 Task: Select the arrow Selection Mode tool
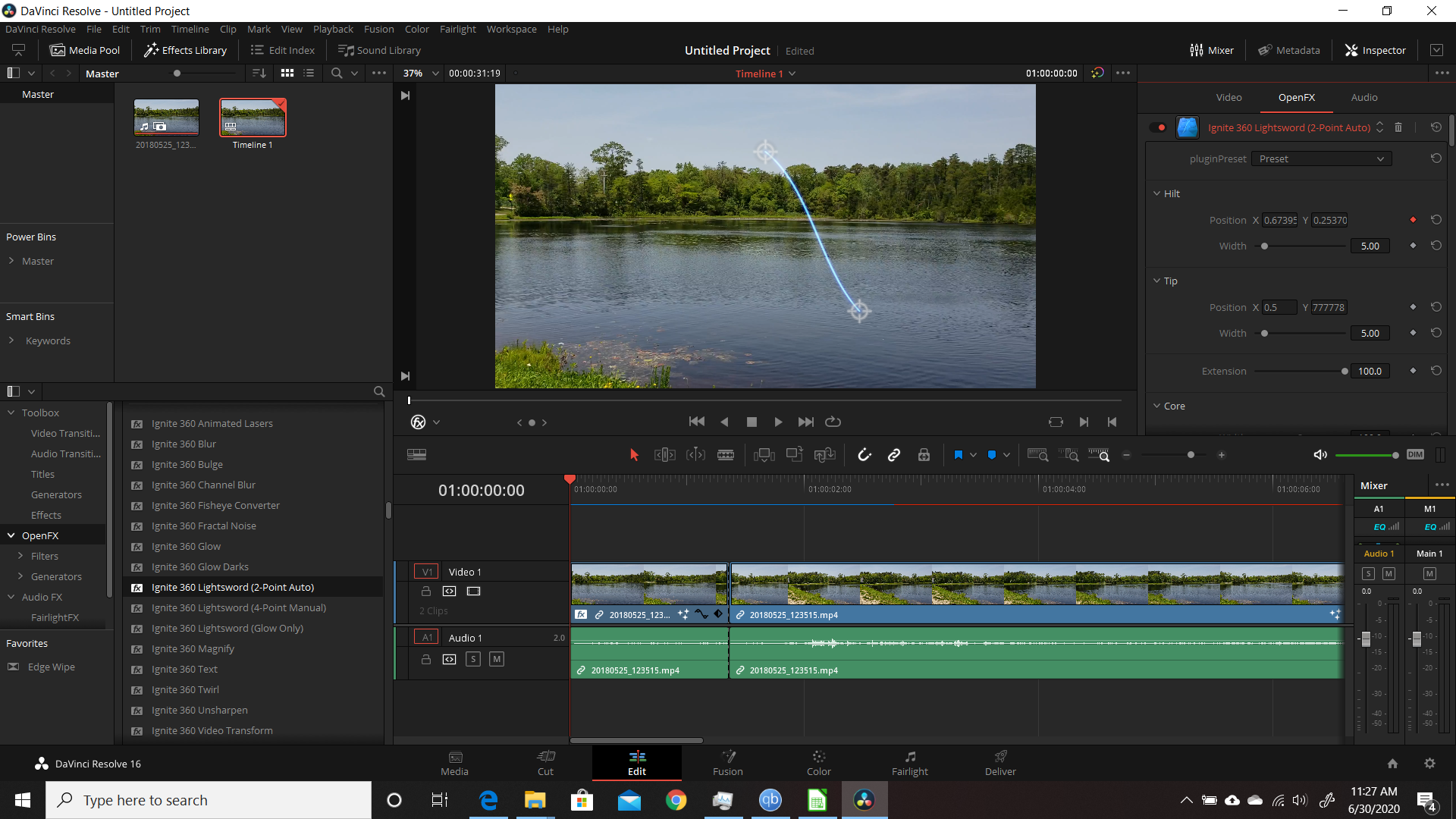pyautogui.click(x=634, y=455)
